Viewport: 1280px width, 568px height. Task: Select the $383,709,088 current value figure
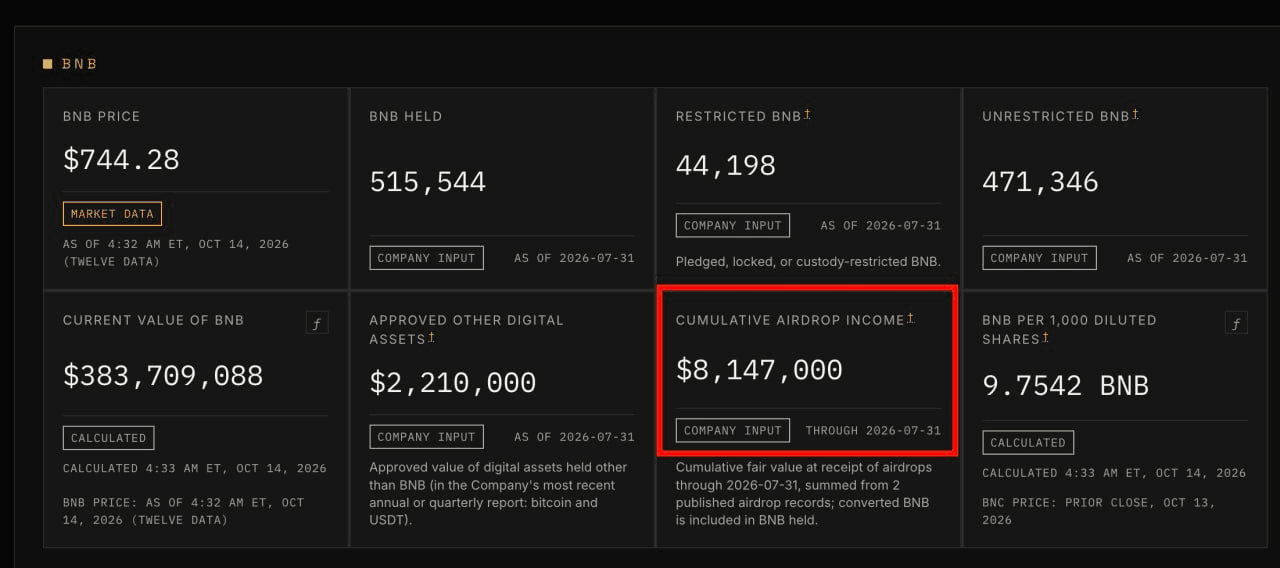click(163, 375)
